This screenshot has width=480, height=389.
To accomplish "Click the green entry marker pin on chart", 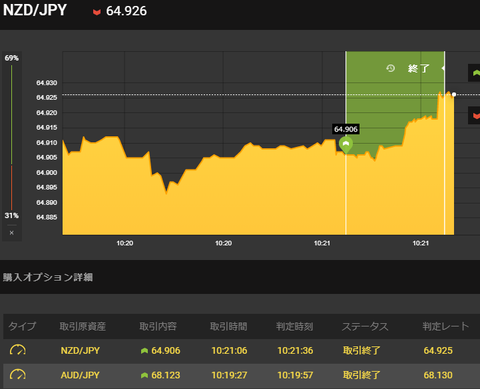I will coord(346,145).
